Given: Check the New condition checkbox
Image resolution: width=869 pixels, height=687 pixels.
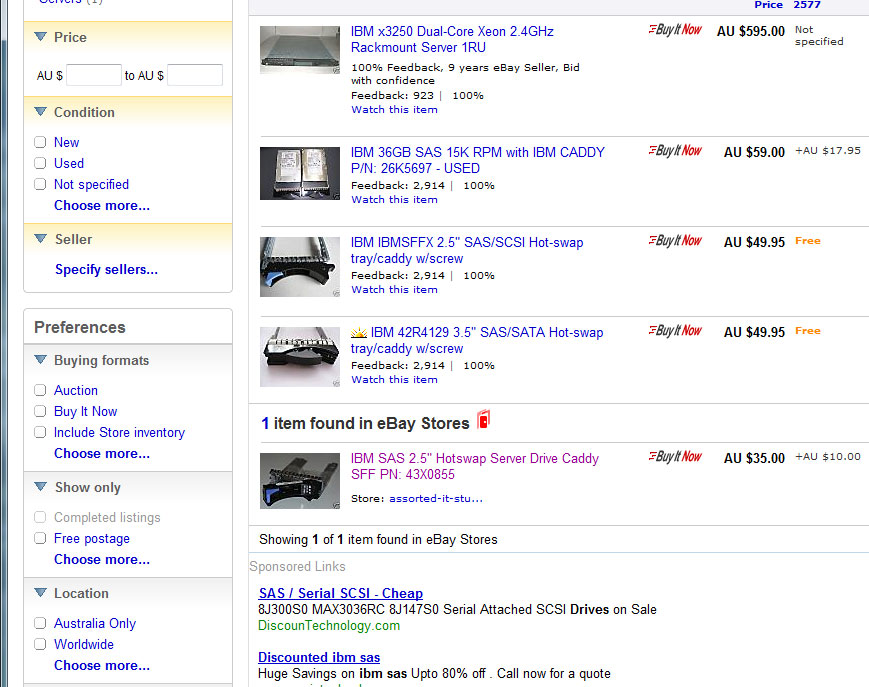Looking at the screenshot, I should (40, 142).
